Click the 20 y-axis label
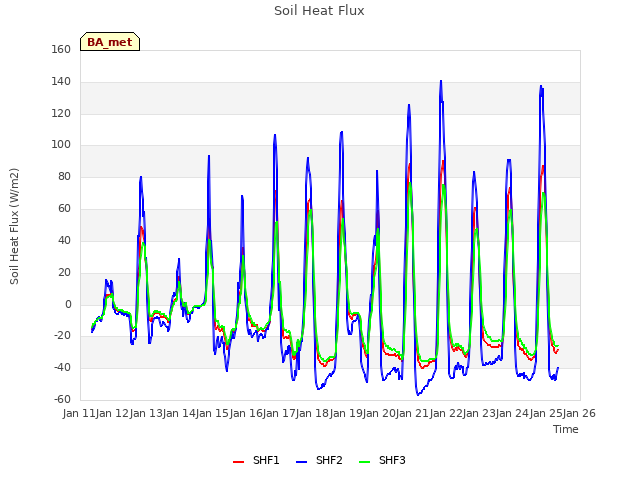 tap(64, 272)
